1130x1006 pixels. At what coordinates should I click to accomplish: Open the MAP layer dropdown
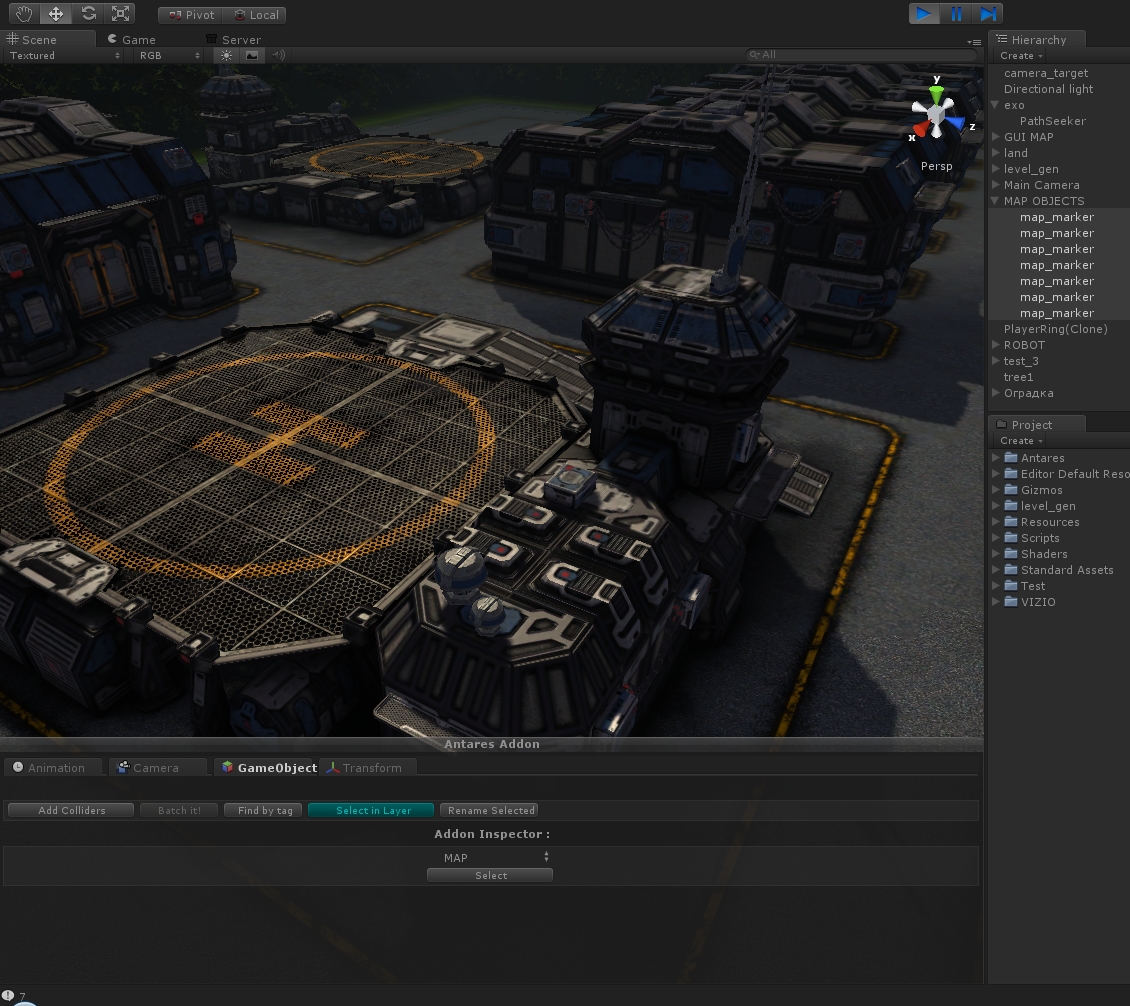click(490, 857)
